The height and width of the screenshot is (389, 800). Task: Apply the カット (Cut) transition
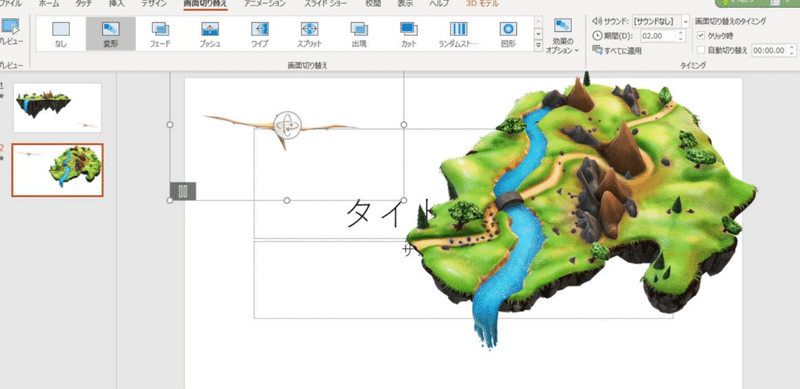pos(409,34)
